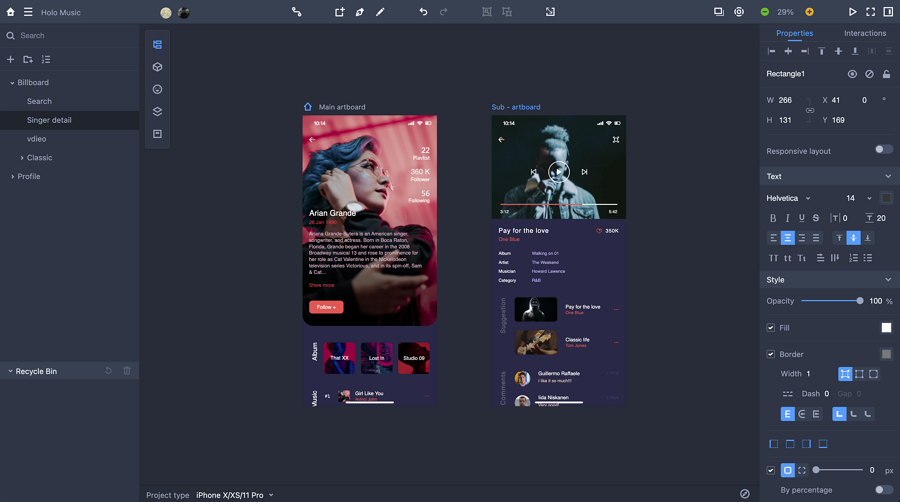The image size is (900, 502).
Task: Open the cube components panel icon
Action: [x=157, y=67]
